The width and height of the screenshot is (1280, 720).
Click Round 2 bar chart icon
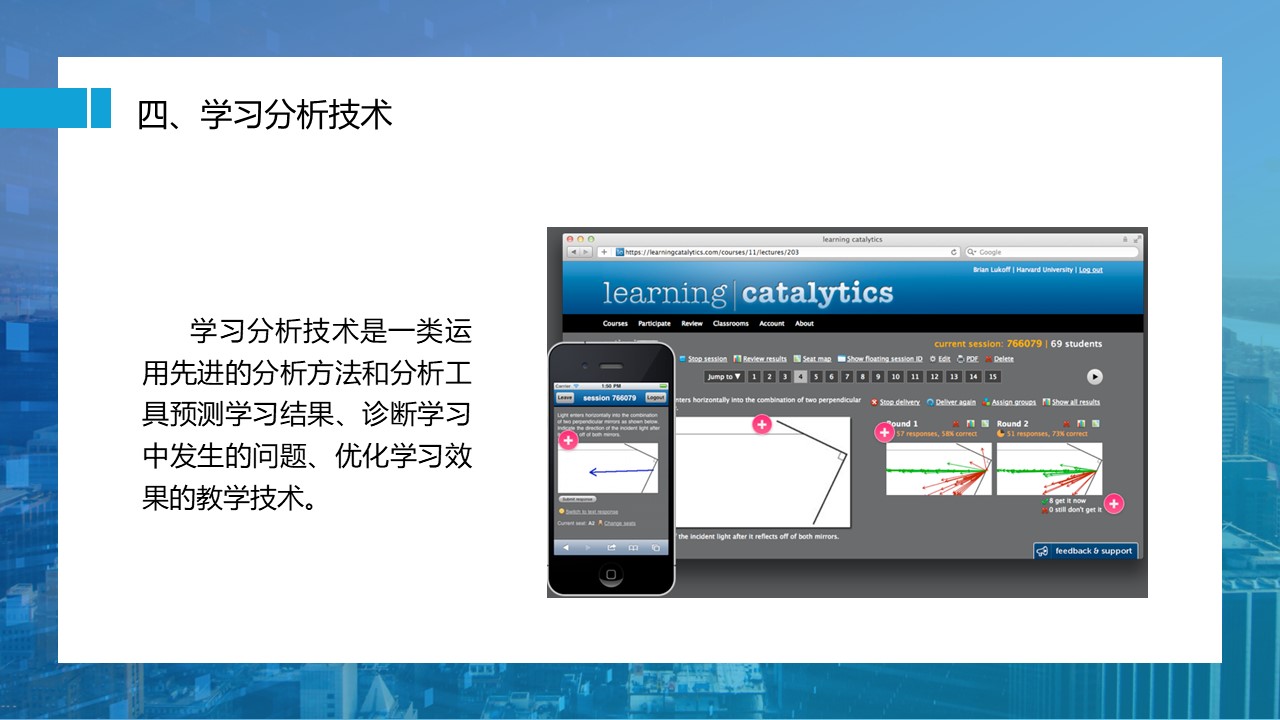click(x=1080, y=424)
